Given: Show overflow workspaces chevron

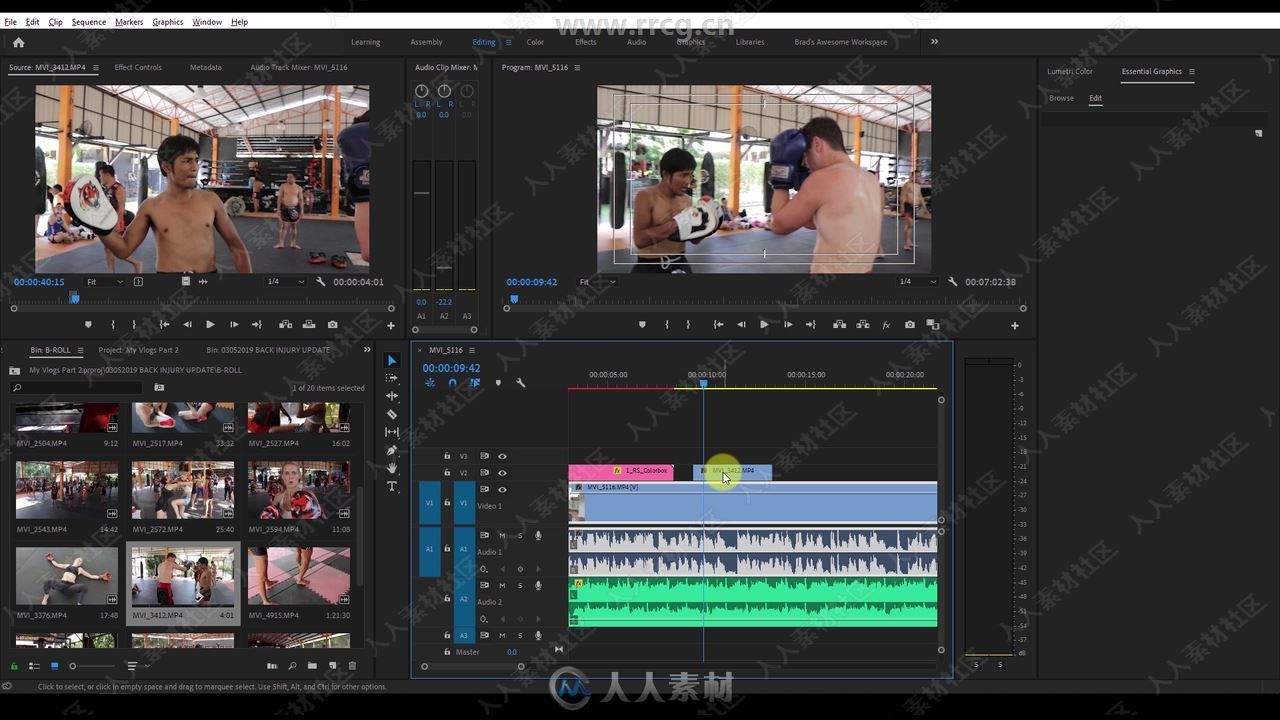Looking at the screenshot, I should click(x=934, y=42).
